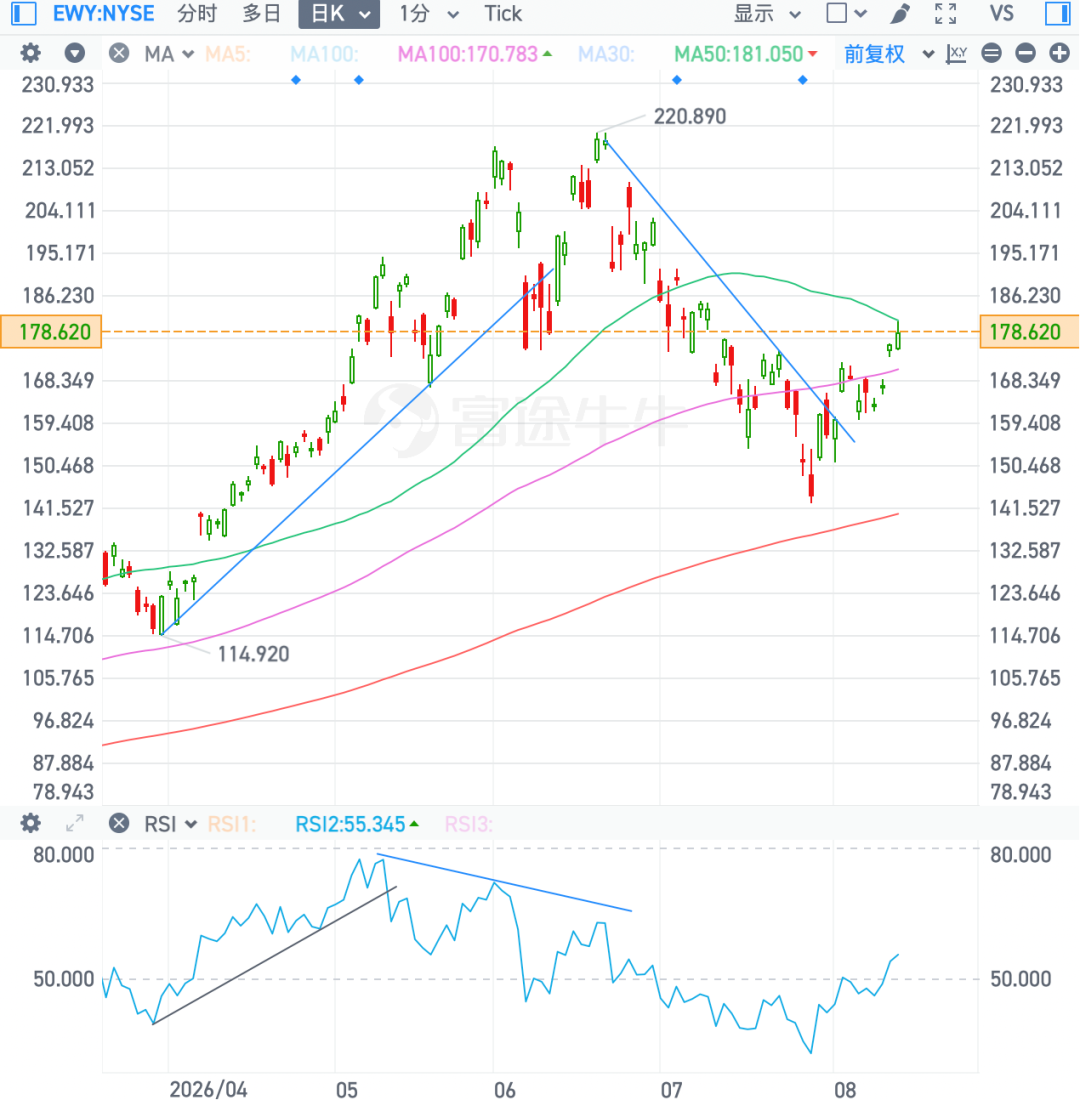Toggle the RSI1 line visibility
The width and height of the screenshot is (1080, 1100).
[x=232, y=824]
